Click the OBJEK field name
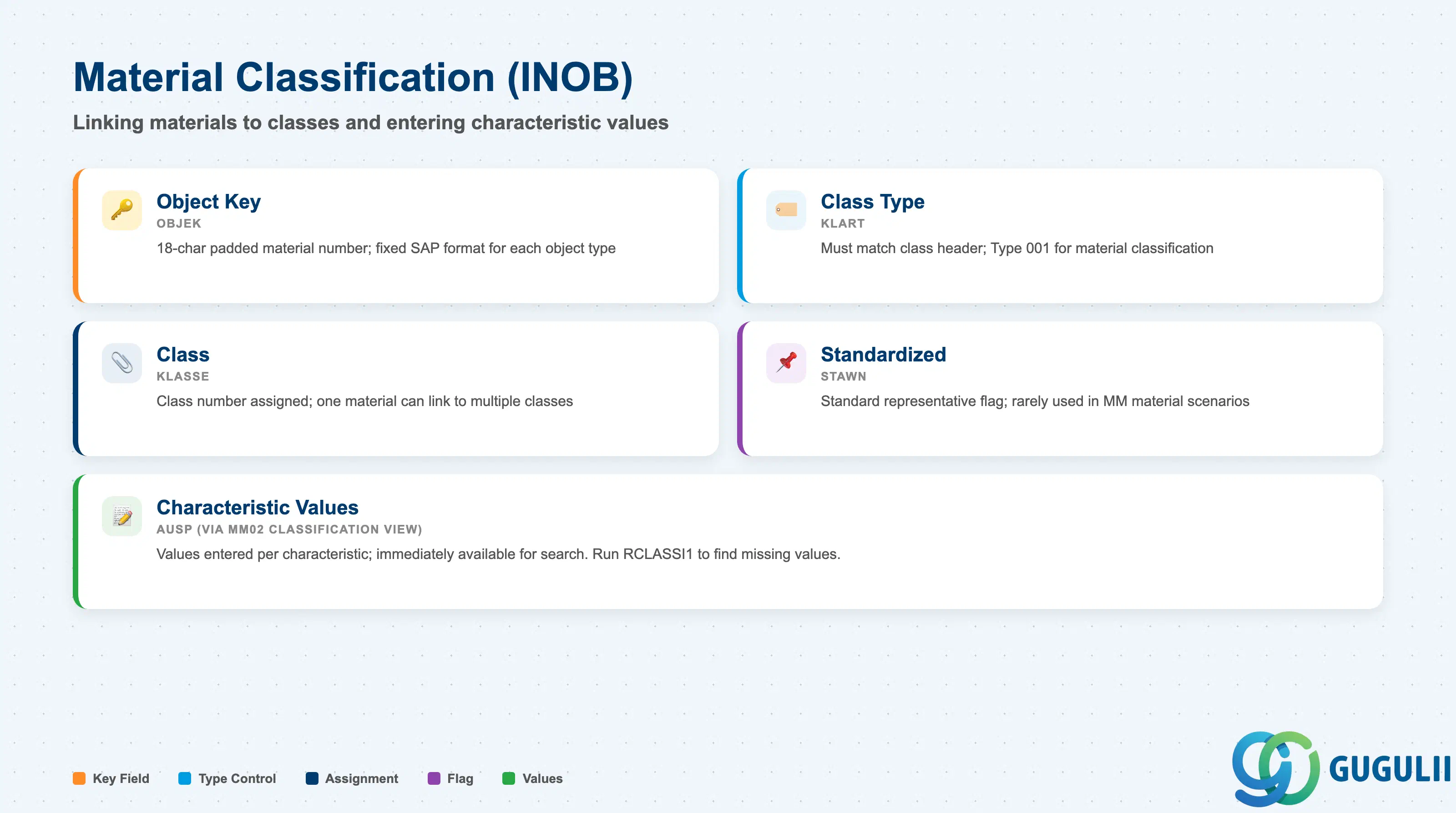Image resolution: width=1456 pixels, height=813 pixels. pyautogui.click(x=179, y=224)
